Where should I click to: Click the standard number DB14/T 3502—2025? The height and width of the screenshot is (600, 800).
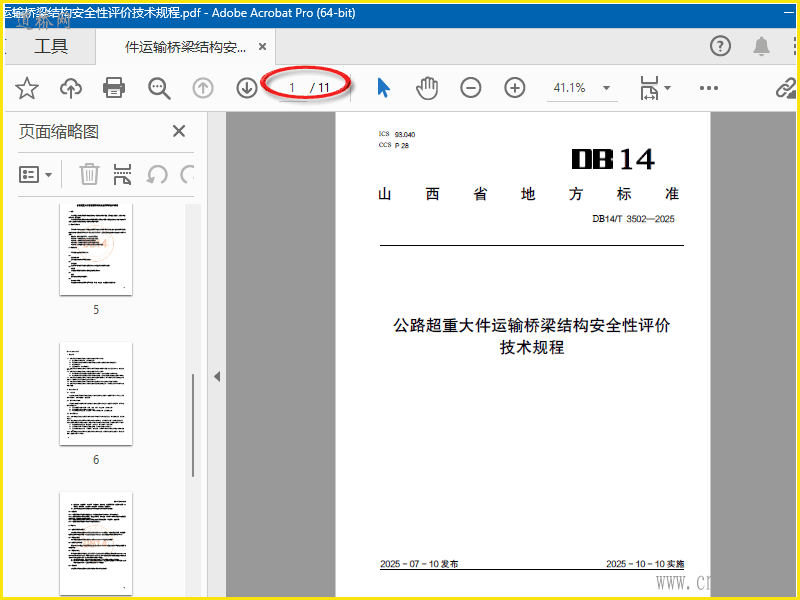coord(633,219)
